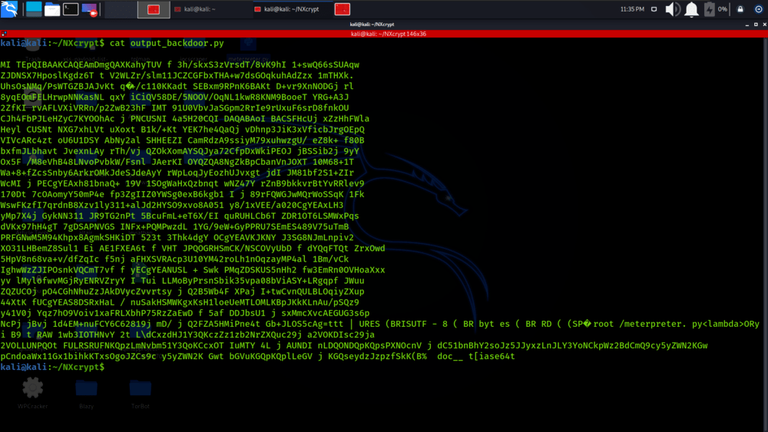Launch the terminal emulator from panel
The height and width of the screenshot is (432, 768).
tap(71, 9)
